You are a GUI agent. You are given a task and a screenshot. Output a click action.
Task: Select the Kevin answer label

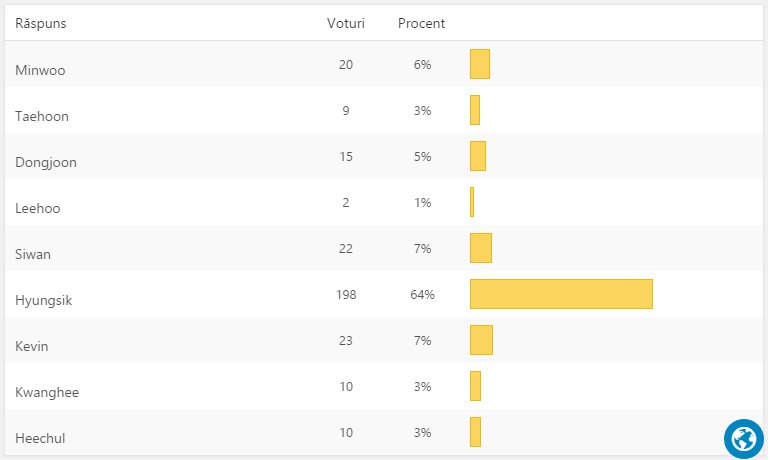(32, 346)
